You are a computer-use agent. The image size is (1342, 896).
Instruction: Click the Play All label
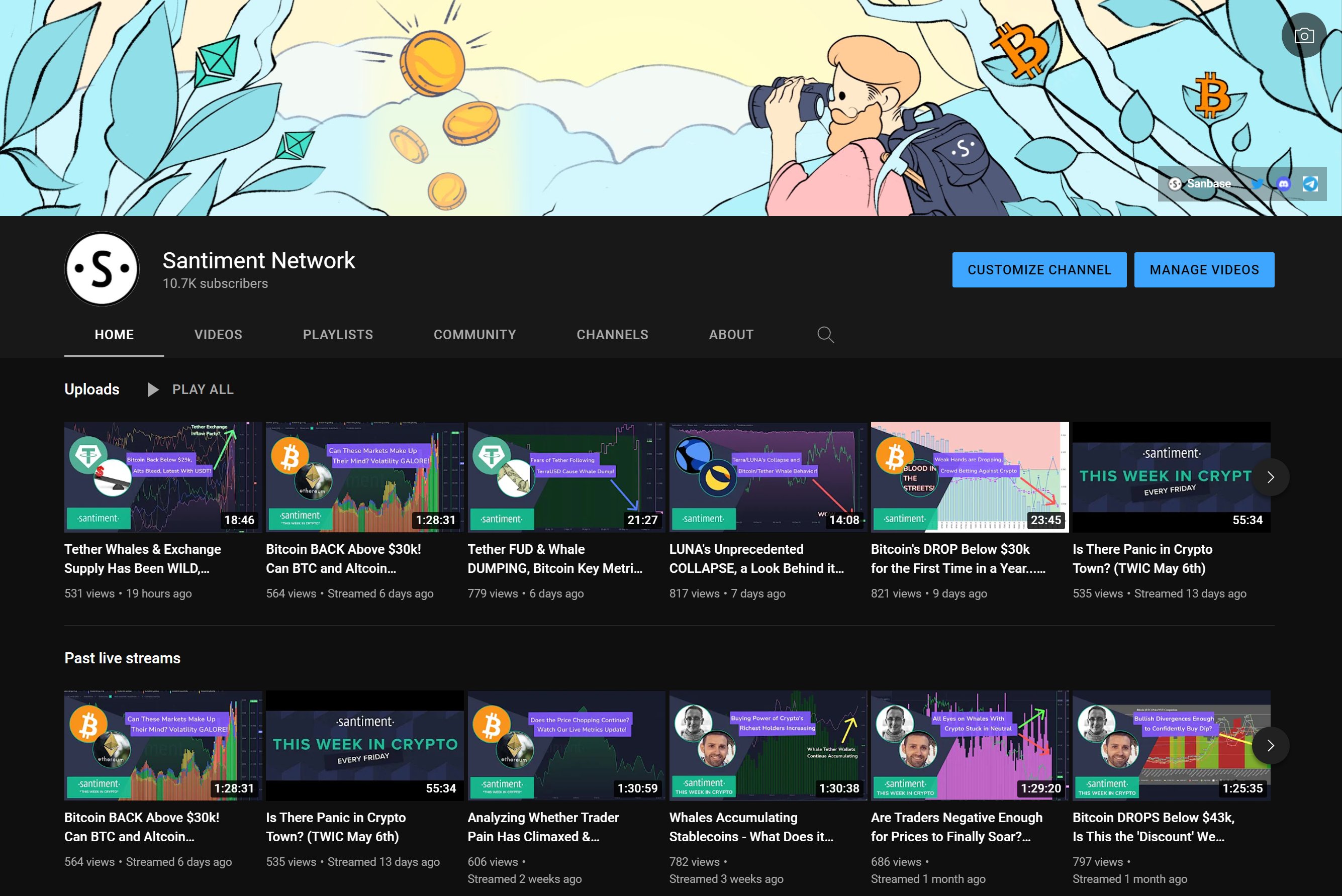203,390
